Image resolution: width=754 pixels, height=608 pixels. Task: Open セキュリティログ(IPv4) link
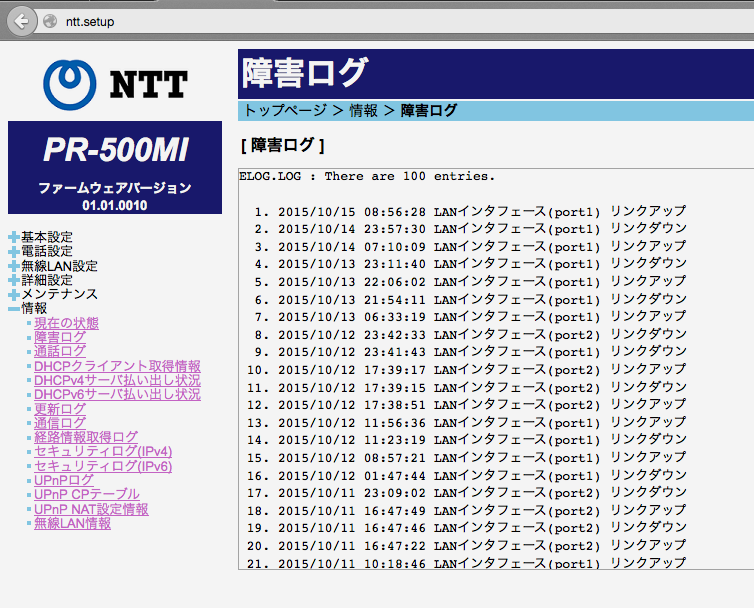103,451
